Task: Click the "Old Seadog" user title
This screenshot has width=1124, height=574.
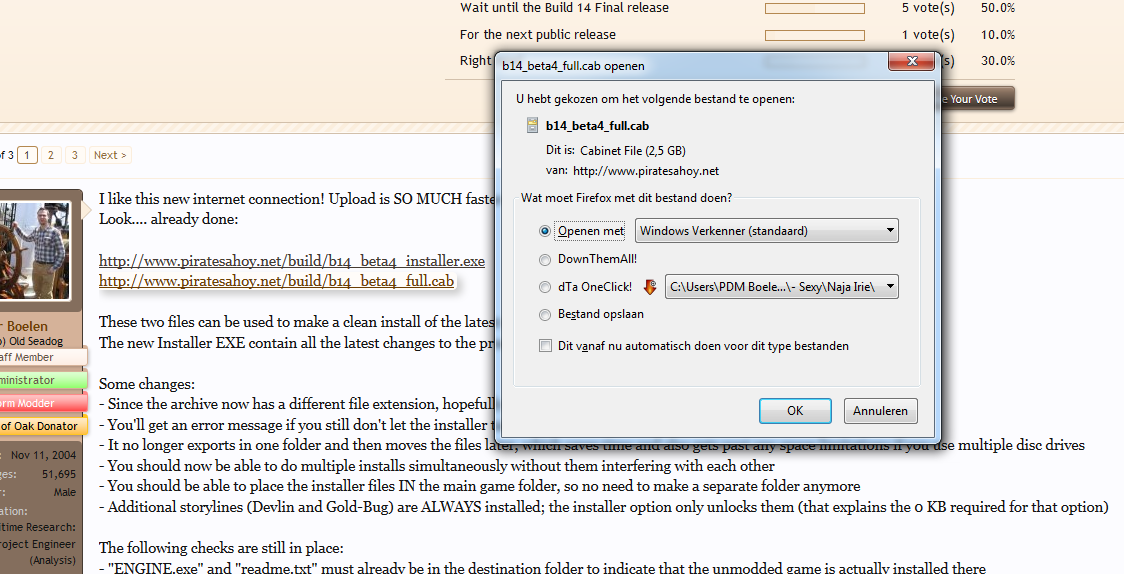Action: [x=36, y=341]
